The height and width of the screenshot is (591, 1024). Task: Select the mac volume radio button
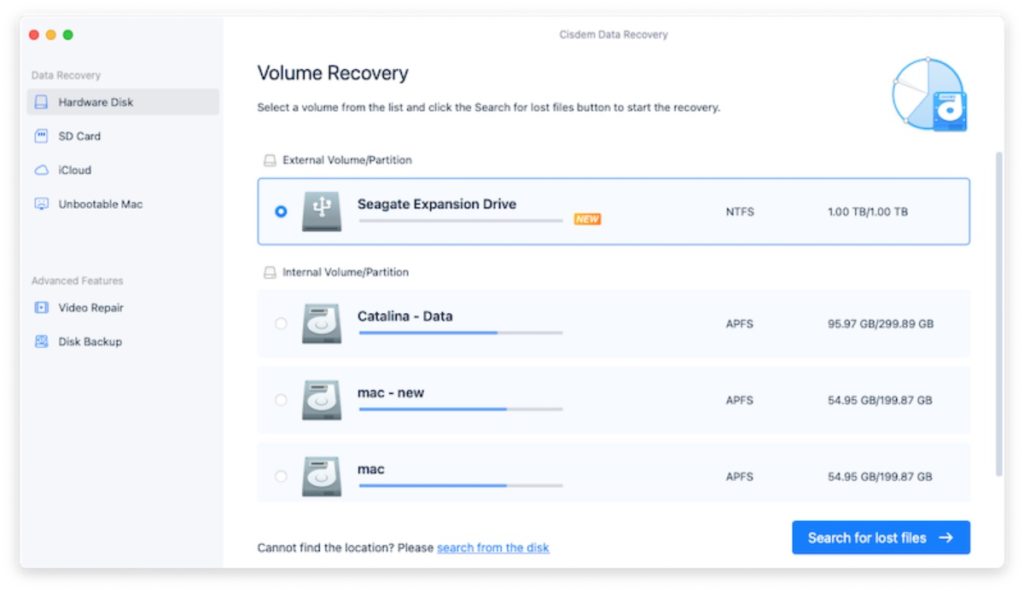pos(281,476)
